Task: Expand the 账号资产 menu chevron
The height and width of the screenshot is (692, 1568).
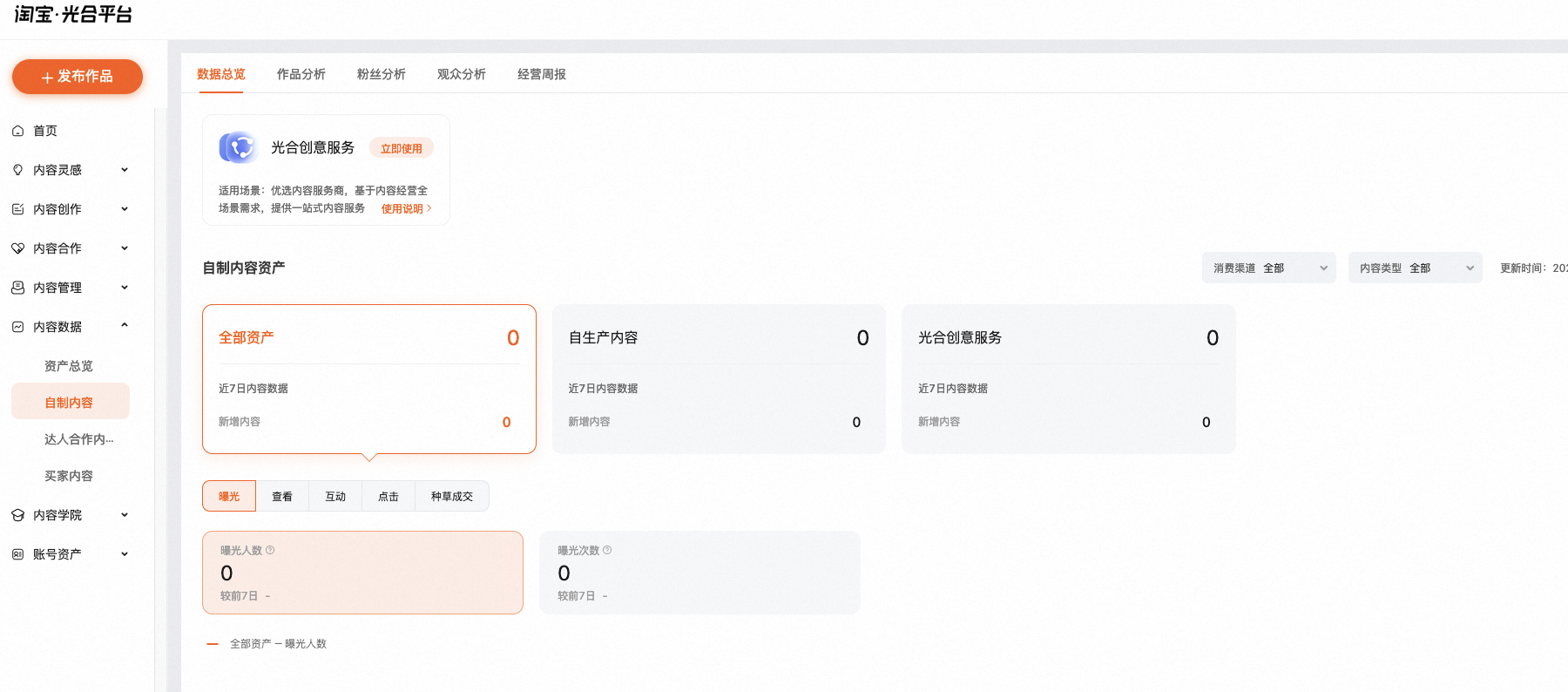Action: [125, 554]
